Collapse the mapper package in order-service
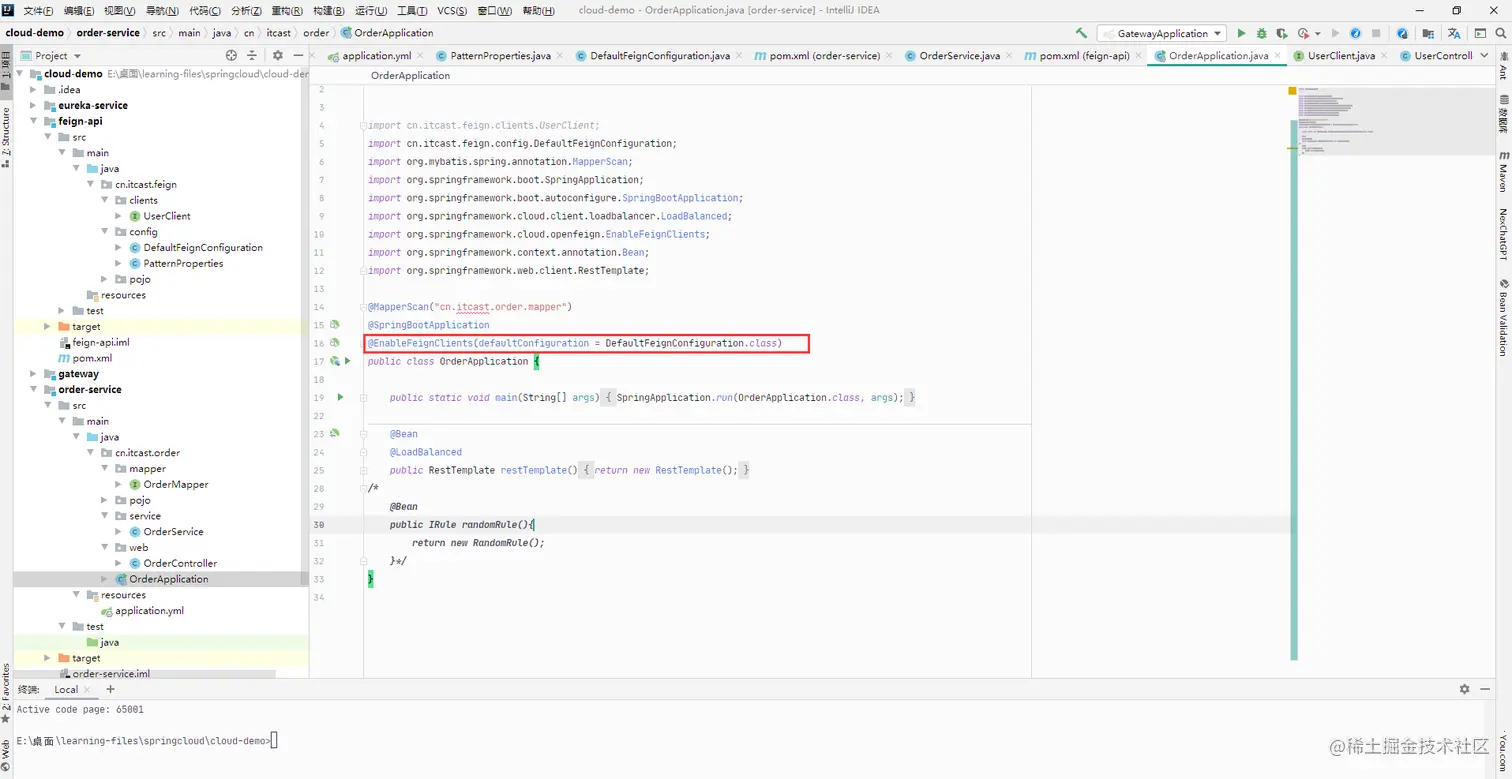1512x779 pixels. point(105,469)
